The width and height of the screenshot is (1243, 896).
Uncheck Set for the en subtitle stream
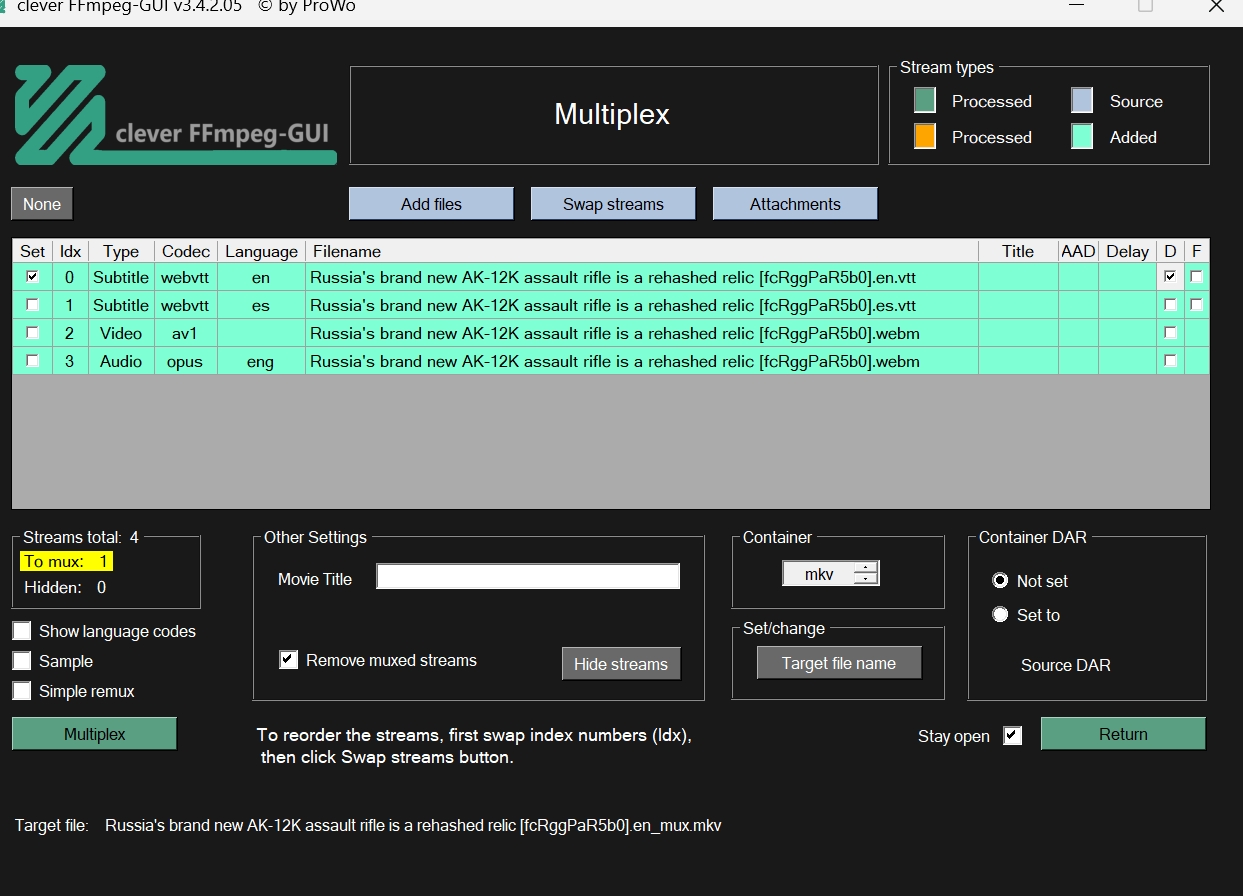tap(33, 277)
